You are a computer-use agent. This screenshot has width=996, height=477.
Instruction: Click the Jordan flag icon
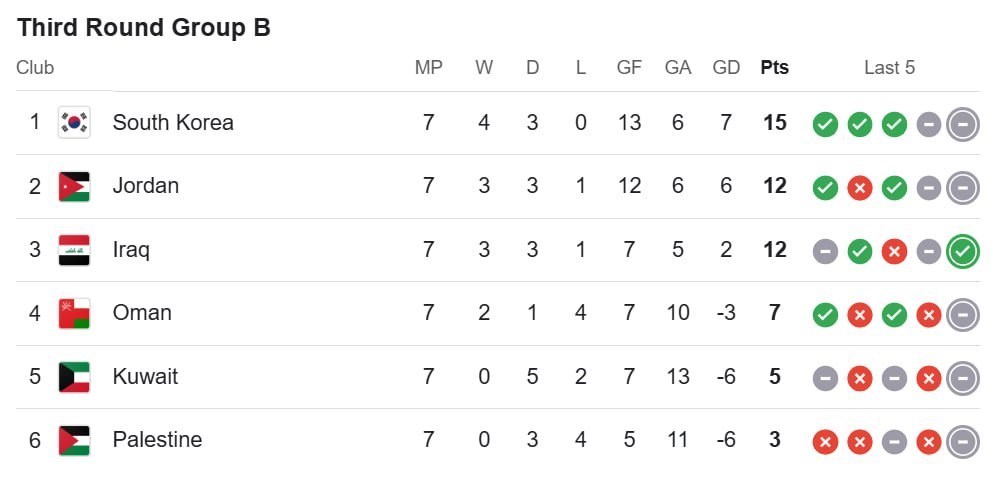coord(74,186)
